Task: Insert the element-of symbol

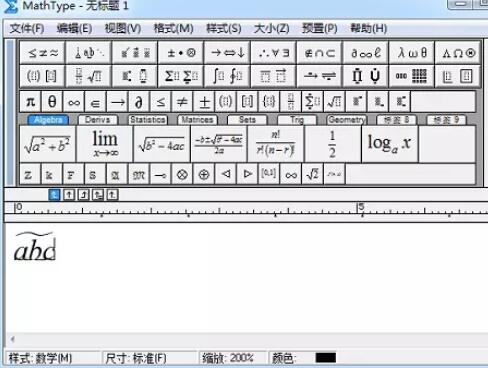Action: 95,102
